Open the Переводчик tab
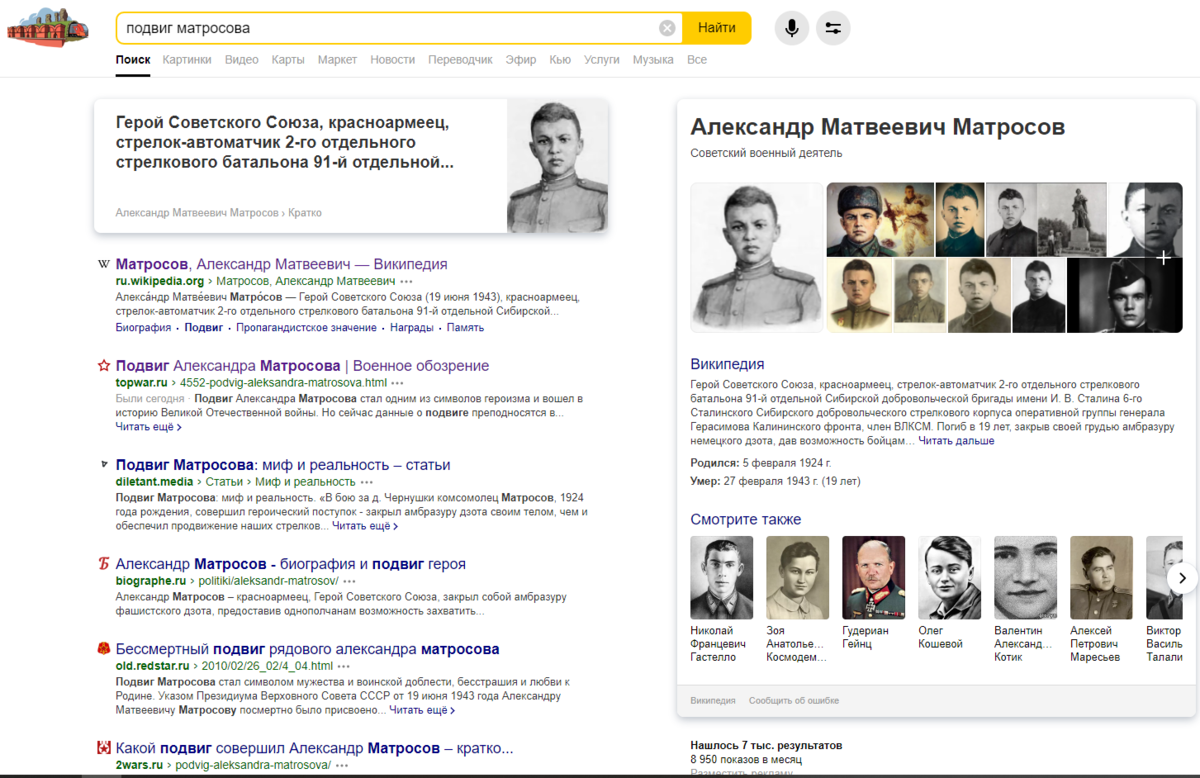Image resolution: width=1200 pixels, height=778 pixels. pyautogui.click(x=460, y=60)
